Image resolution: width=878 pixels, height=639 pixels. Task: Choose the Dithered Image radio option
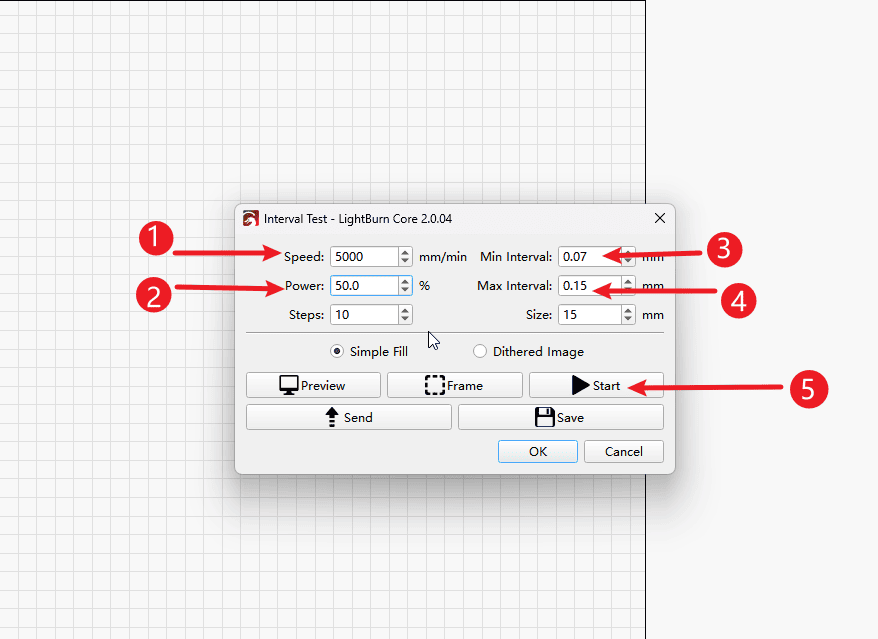480,351
